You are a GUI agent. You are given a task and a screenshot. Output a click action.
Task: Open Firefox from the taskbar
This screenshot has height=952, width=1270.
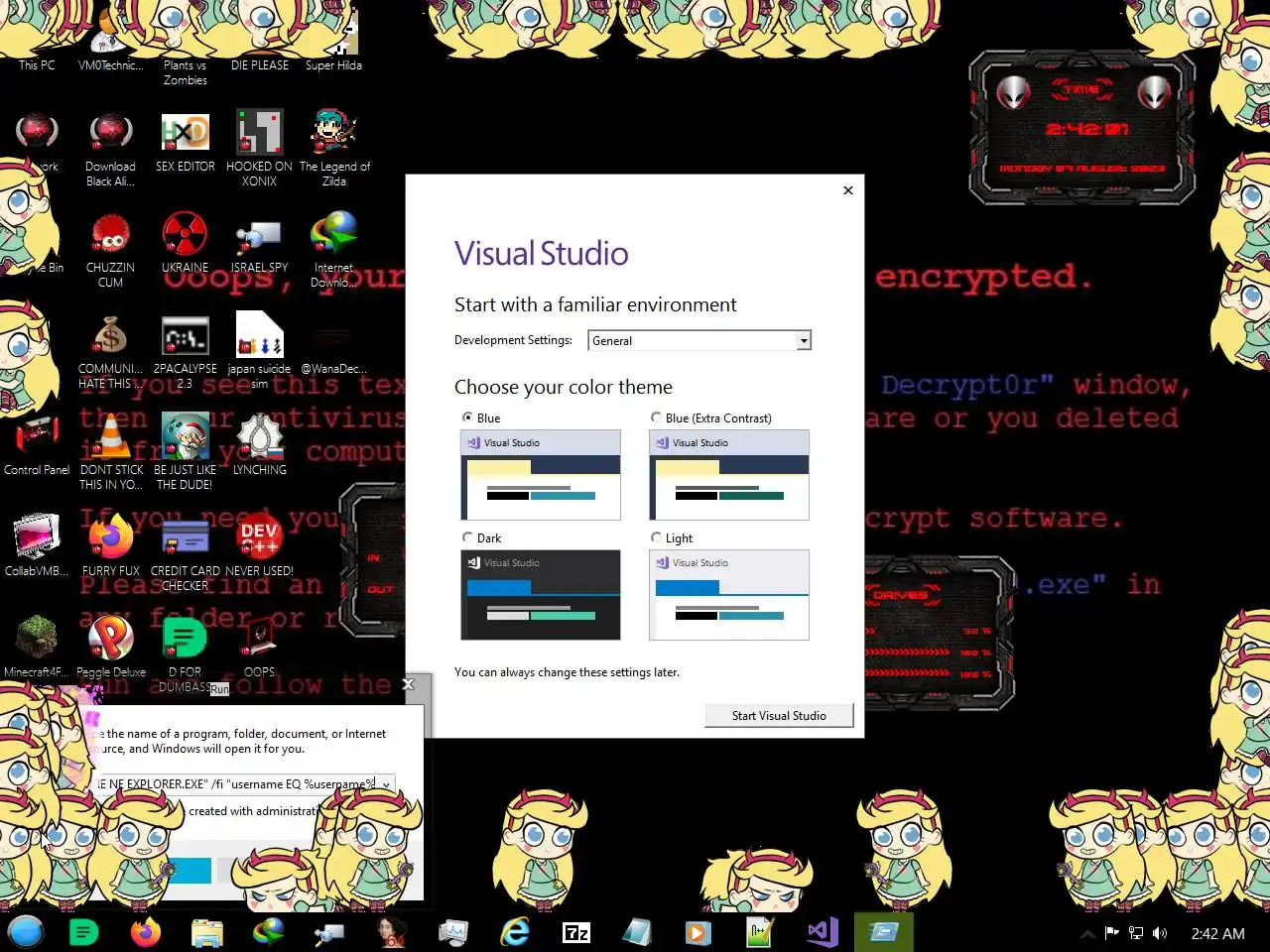(x=146, y=932)
